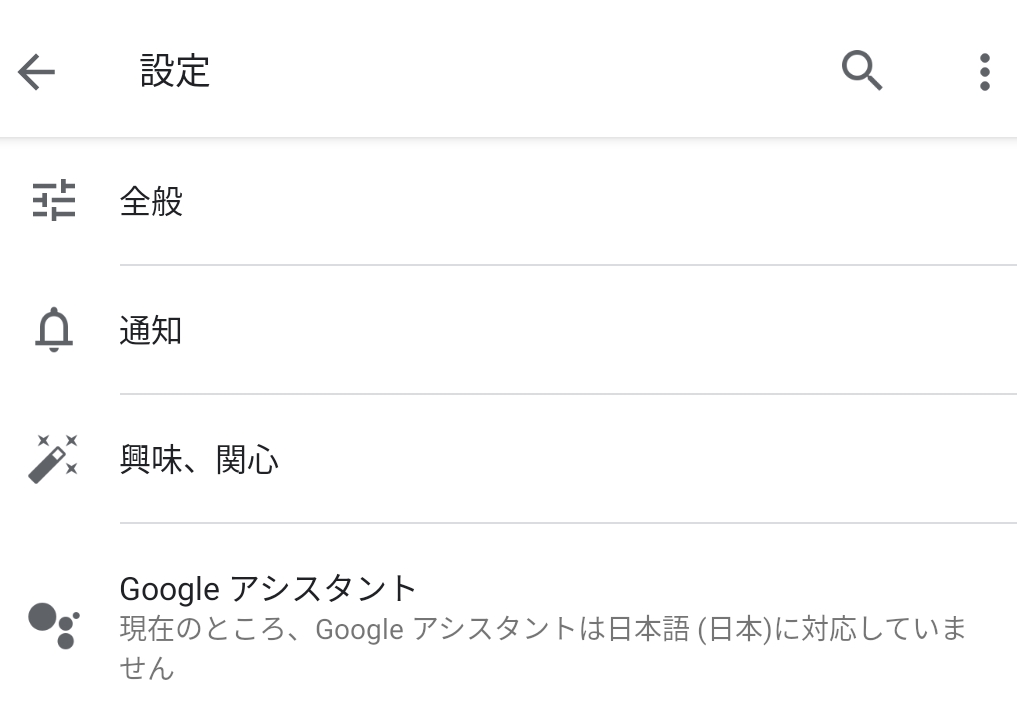The height and width of the screenshot is (710, 1017).
Task: Click the 設定 page title
Action: (x=175, y=72)
